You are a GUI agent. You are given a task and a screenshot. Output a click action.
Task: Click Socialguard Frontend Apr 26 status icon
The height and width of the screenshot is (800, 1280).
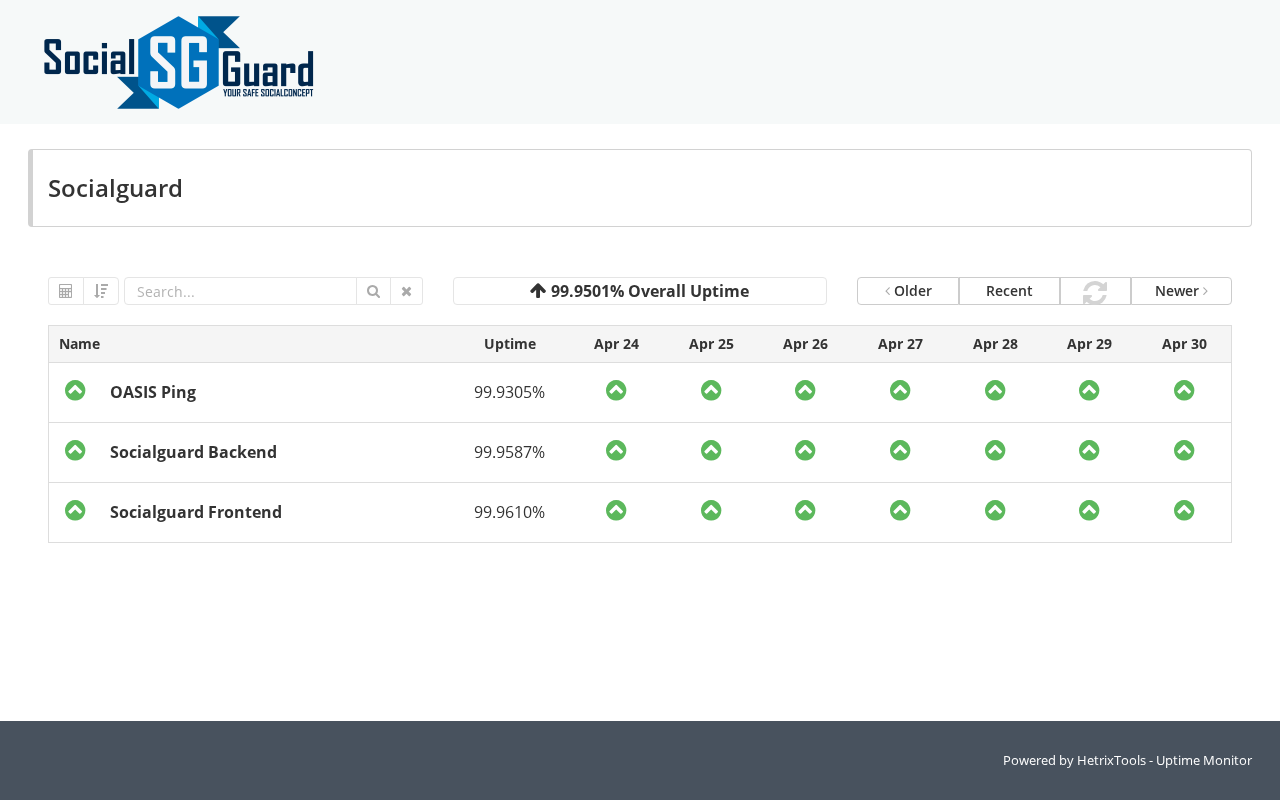pos(805,510)
